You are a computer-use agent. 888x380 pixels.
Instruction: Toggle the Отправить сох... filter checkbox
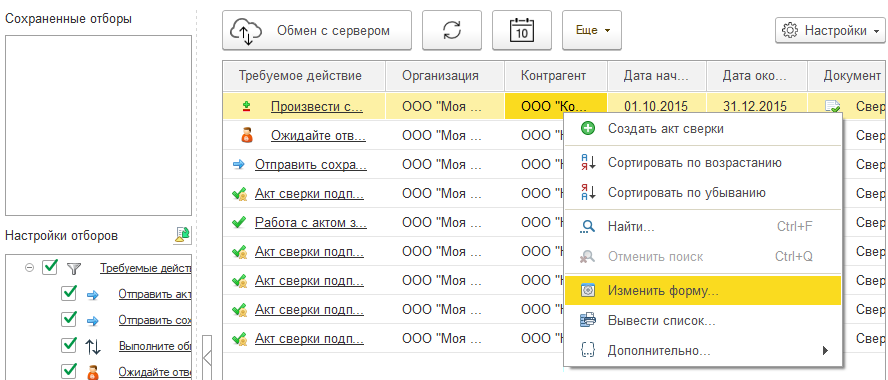[69, 319]
